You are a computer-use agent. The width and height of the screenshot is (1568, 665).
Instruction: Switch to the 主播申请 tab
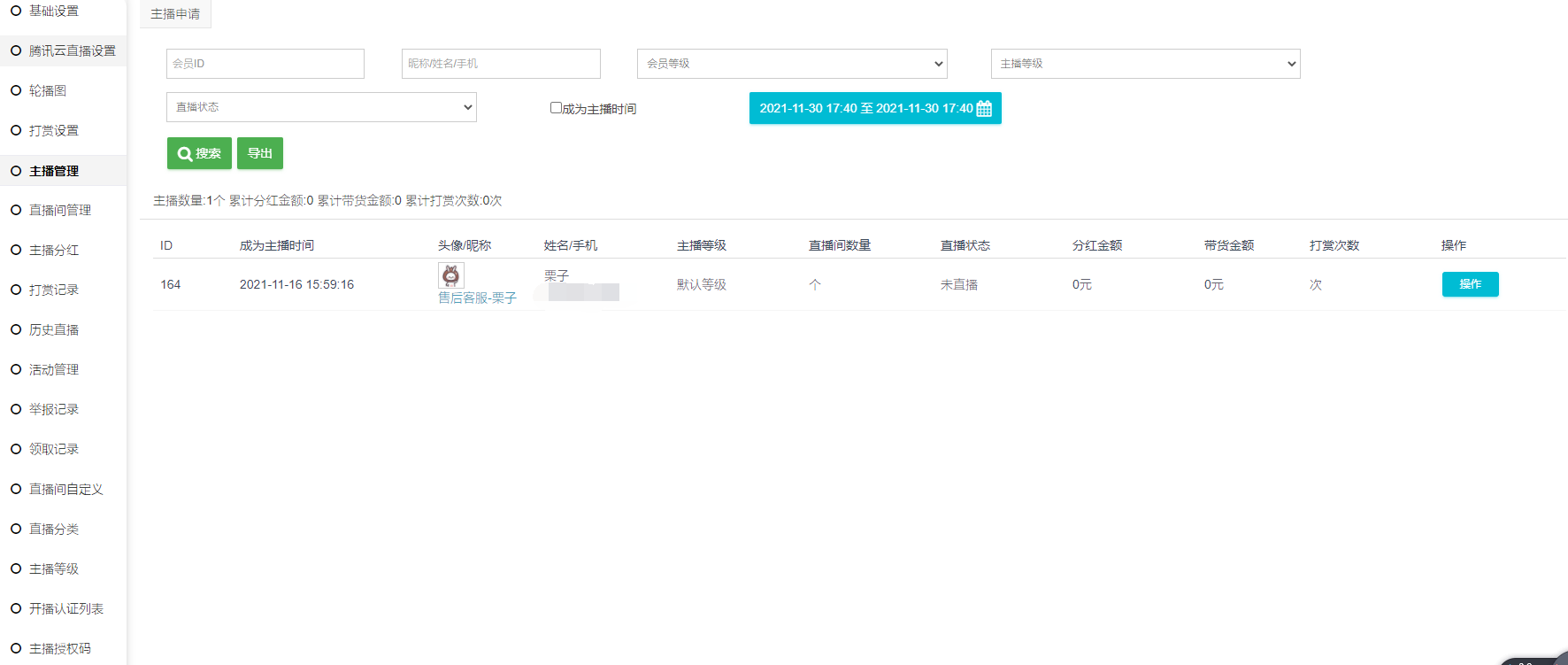click(x=175, y=14)
